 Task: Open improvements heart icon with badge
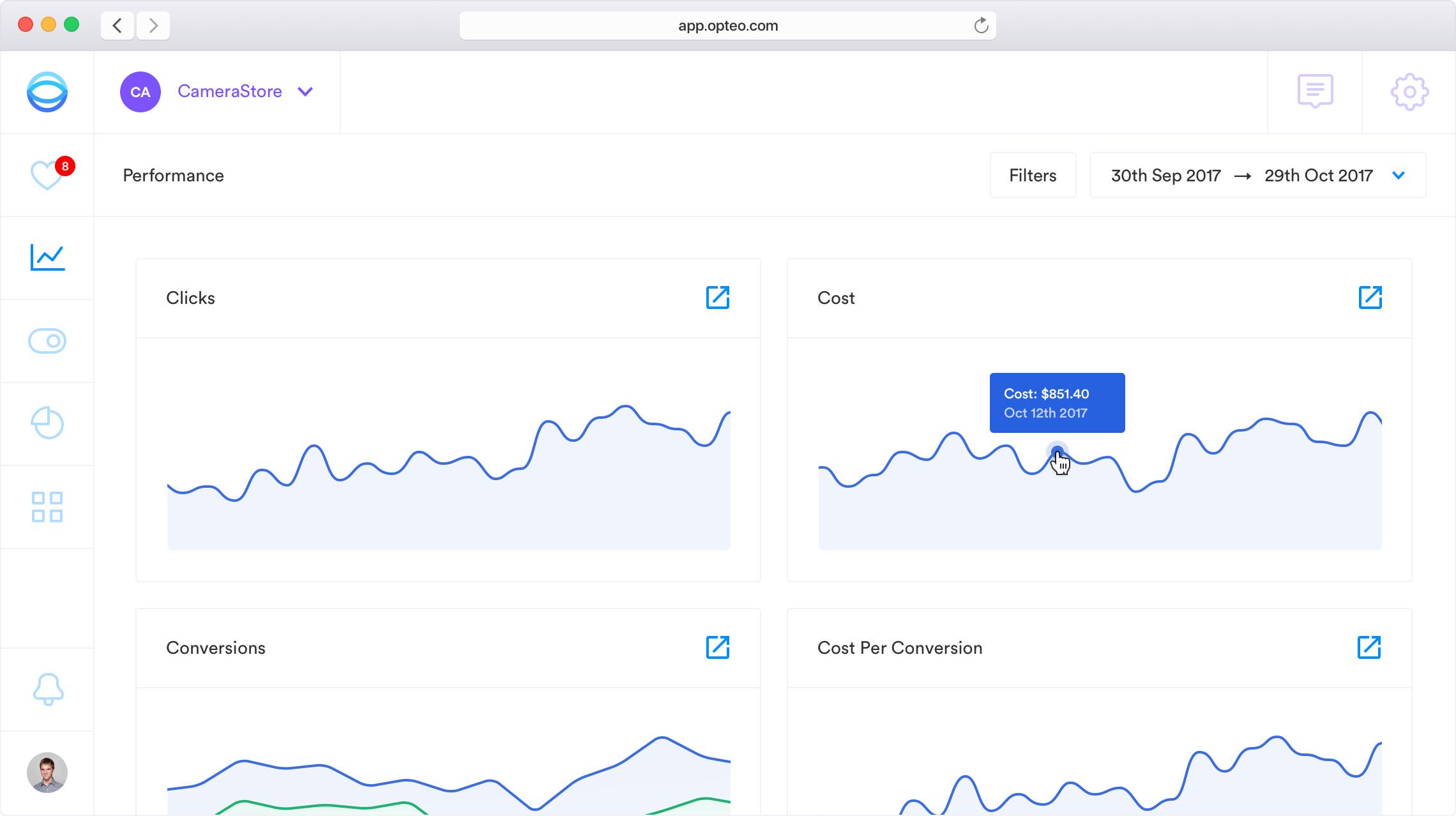click(x=47, y=175)
